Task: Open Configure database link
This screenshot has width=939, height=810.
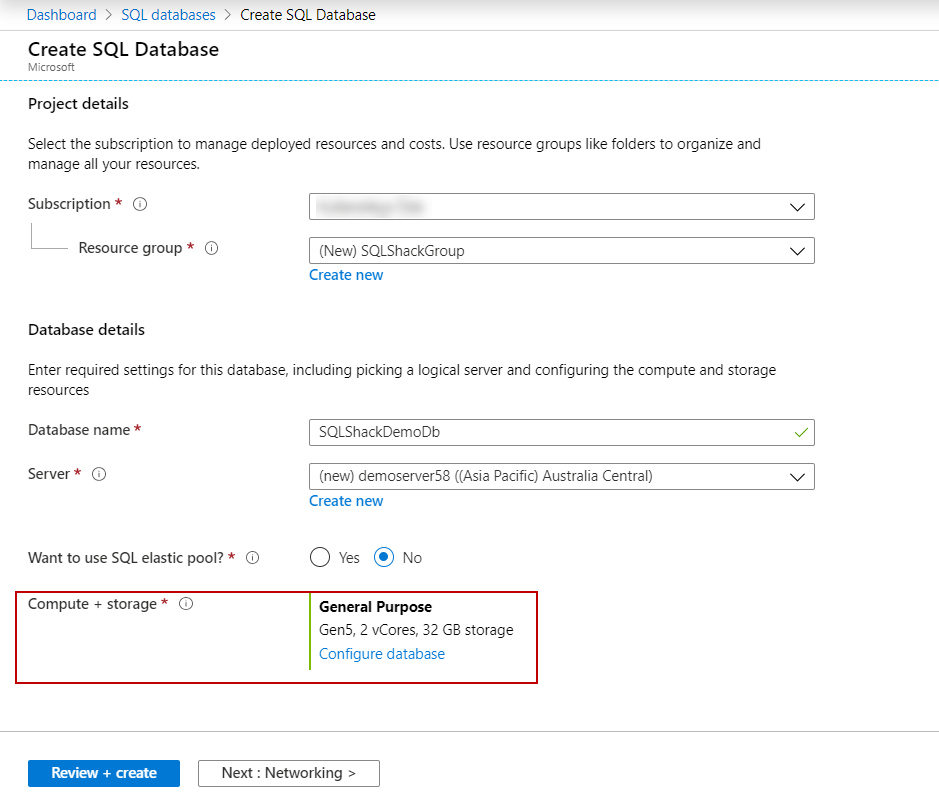Action: pos(382,654)
